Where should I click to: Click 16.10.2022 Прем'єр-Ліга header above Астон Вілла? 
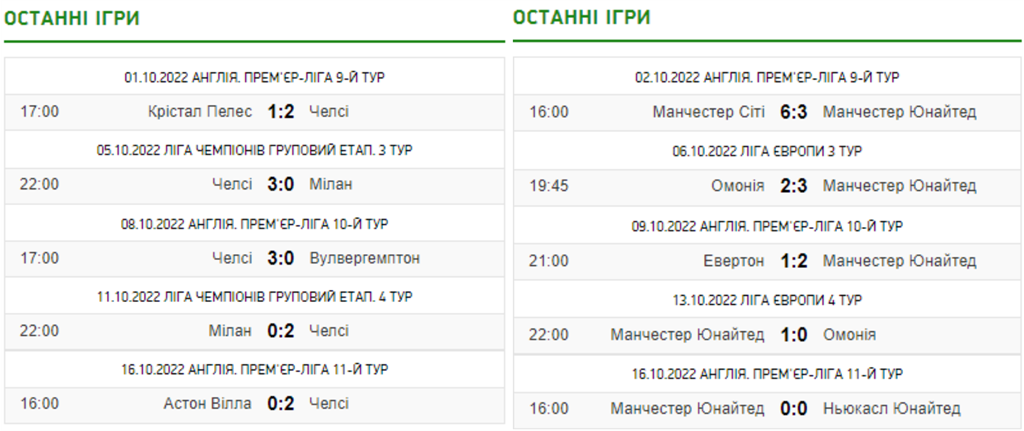(255, 370)
